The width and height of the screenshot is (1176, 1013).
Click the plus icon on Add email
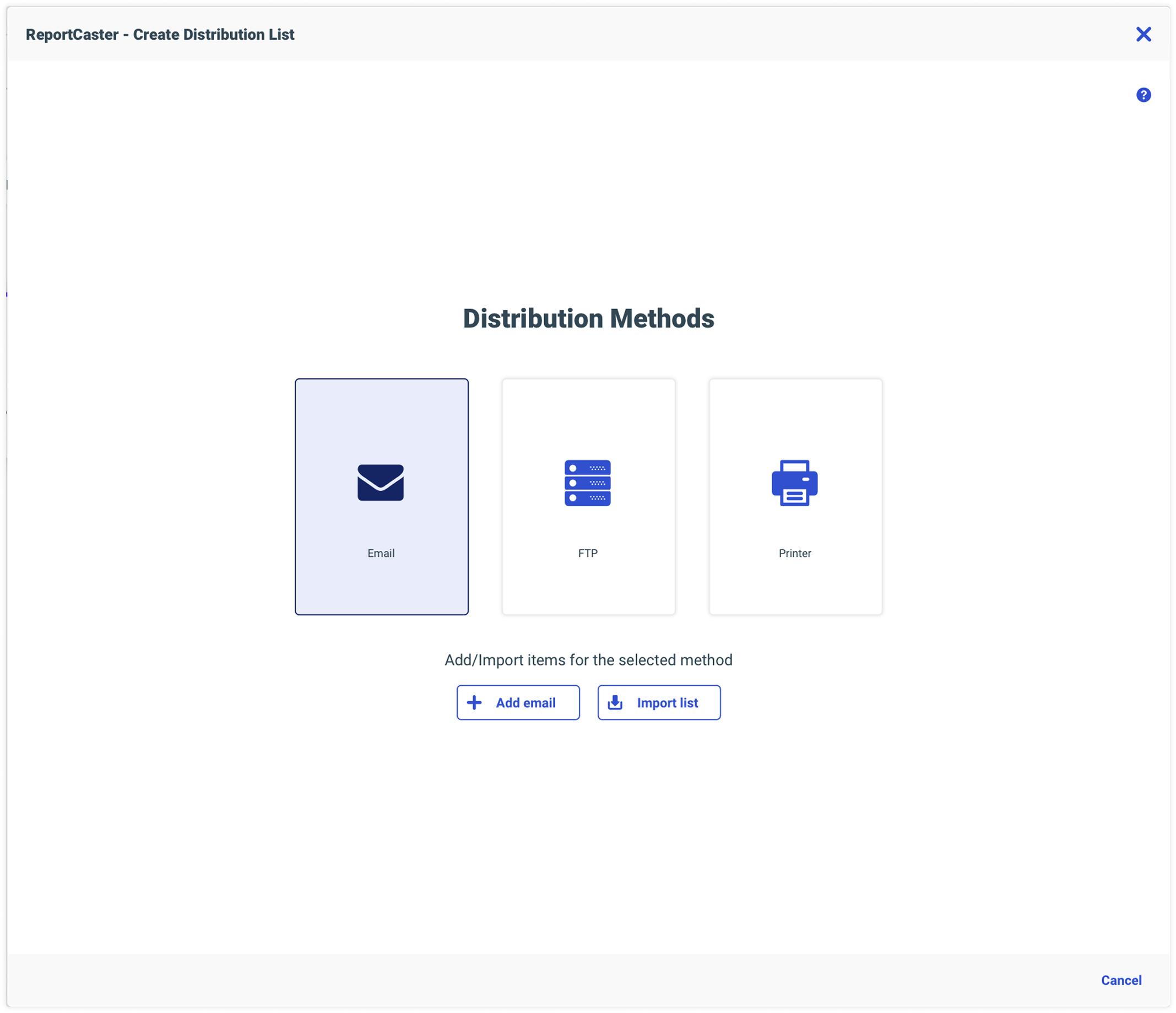click(x=474, y=702)
